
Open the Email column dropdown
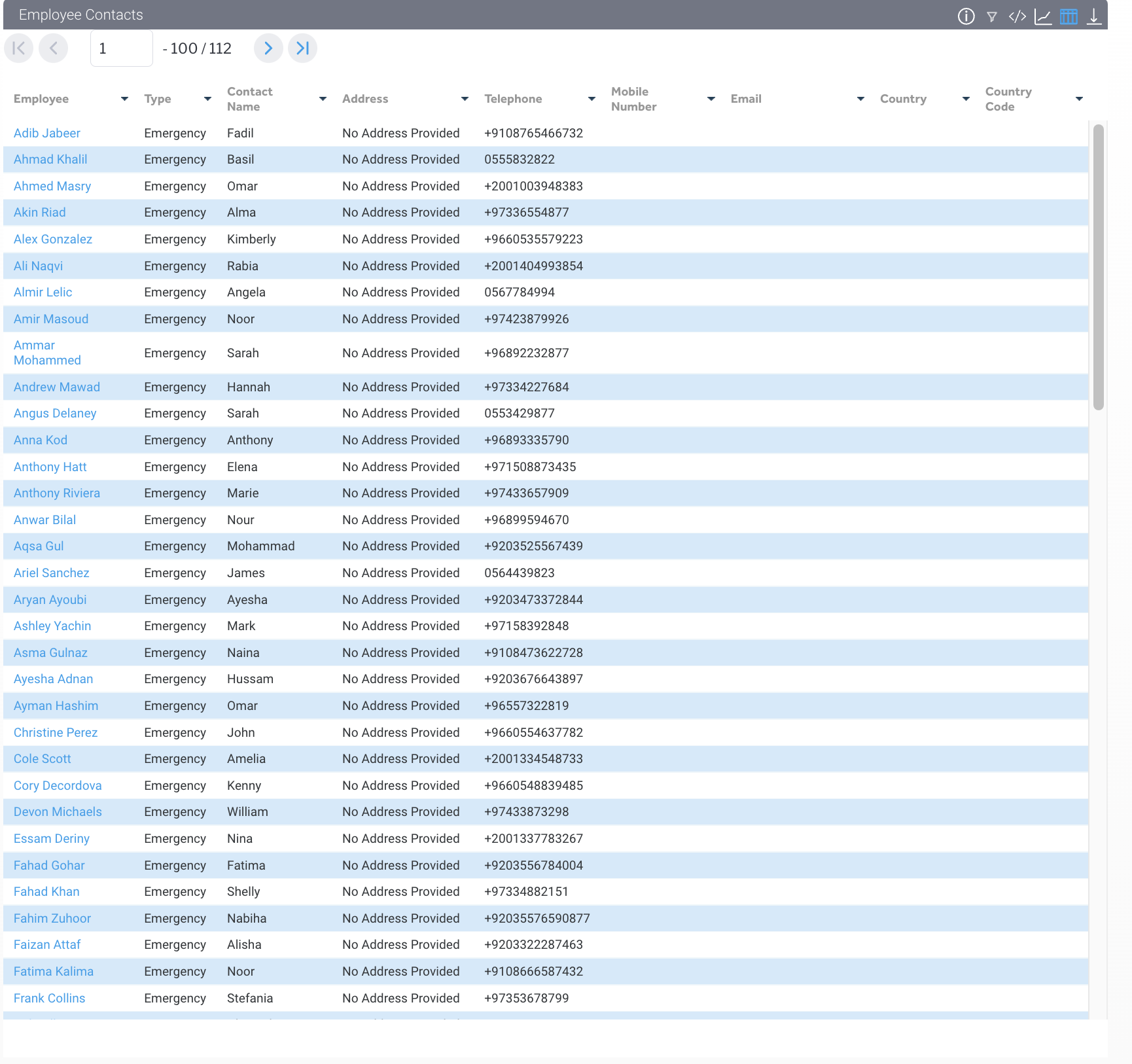(x=860, y=99)
